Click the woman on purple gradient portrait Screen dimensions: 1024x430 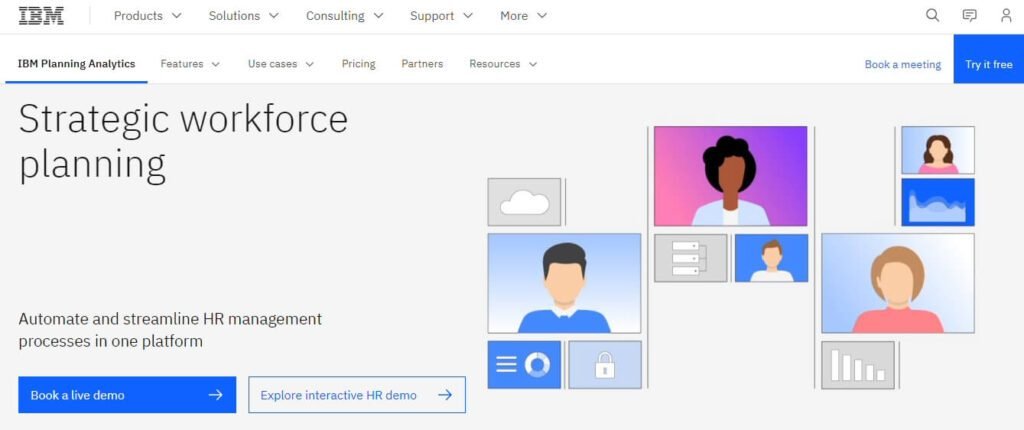coord(731,176)
